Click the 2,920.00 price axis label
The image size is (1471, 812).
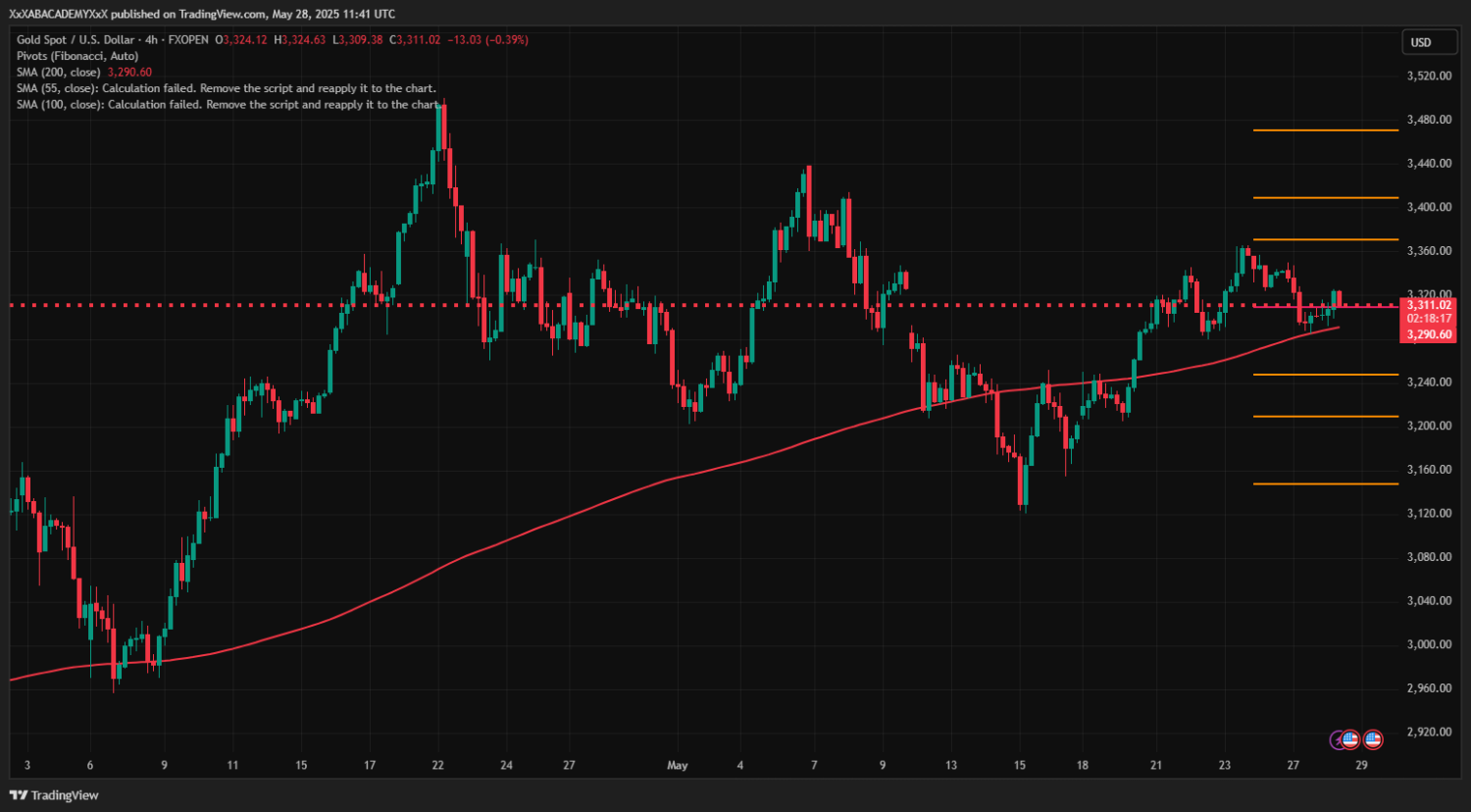[x=1429, y=733]
